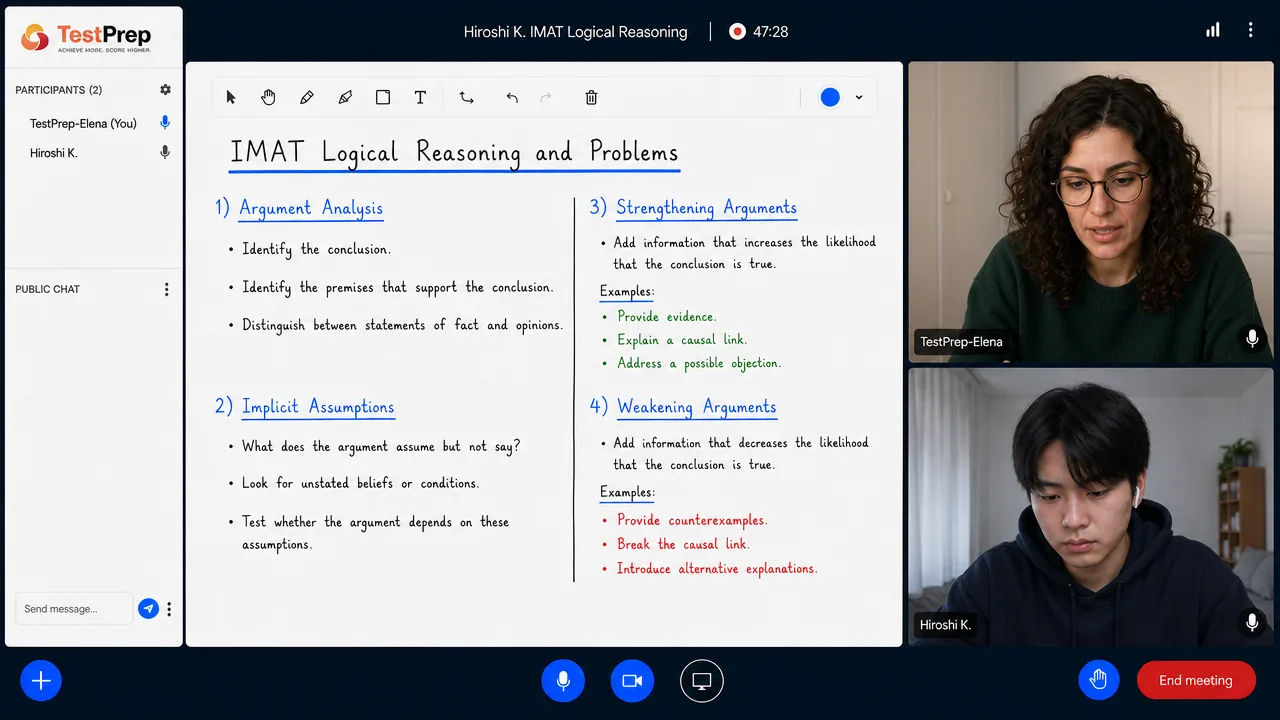Screen dimensions: 1280x720
Task: Send the chat message
Action: pos(148,608)
